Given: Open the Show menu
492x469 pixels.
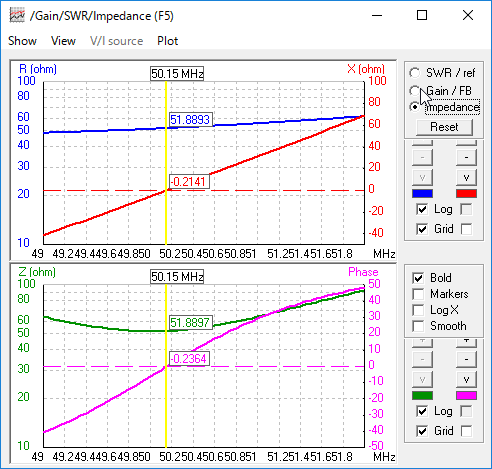Looking at the screenshot, I should 22,41.
